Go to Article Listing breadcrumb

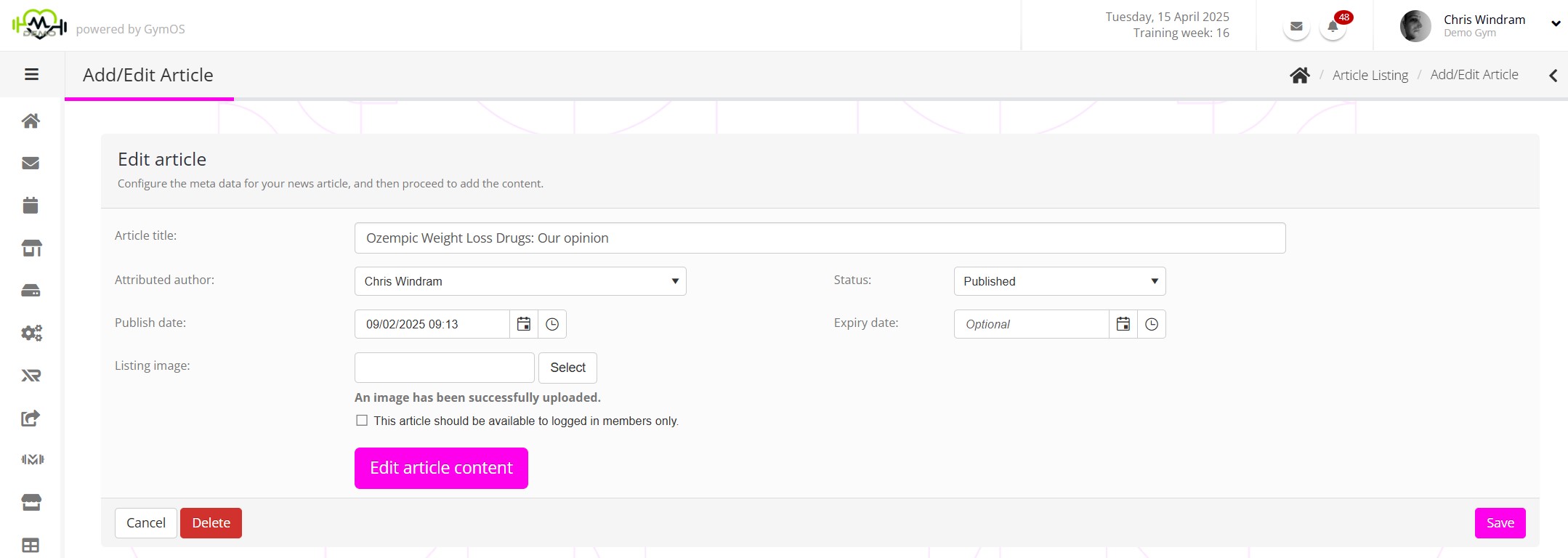pyautogui.click(x=1370, y=75)
